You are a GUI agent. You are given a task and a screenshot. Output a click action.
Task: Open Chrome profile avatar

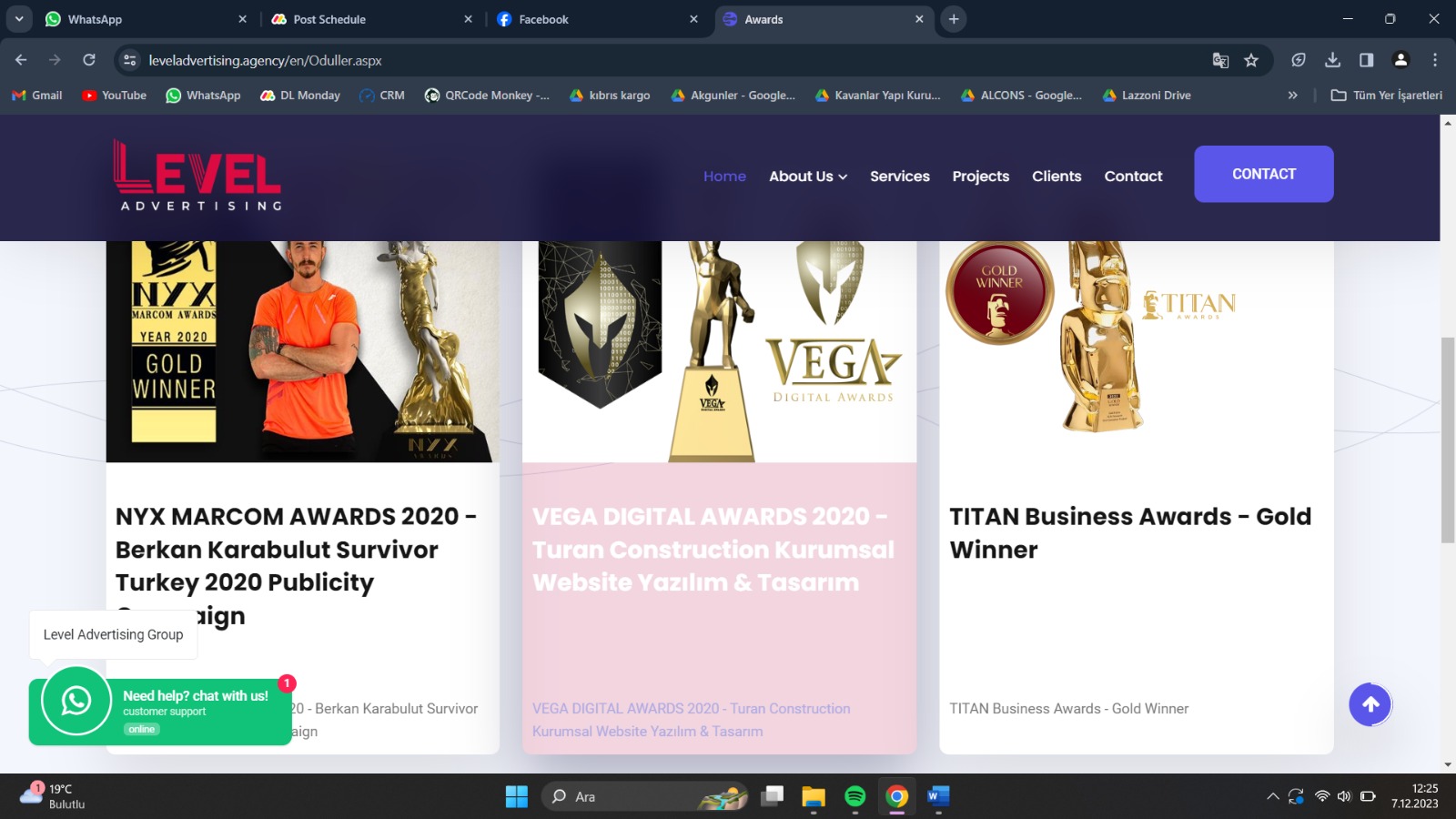click(1400, 60)
